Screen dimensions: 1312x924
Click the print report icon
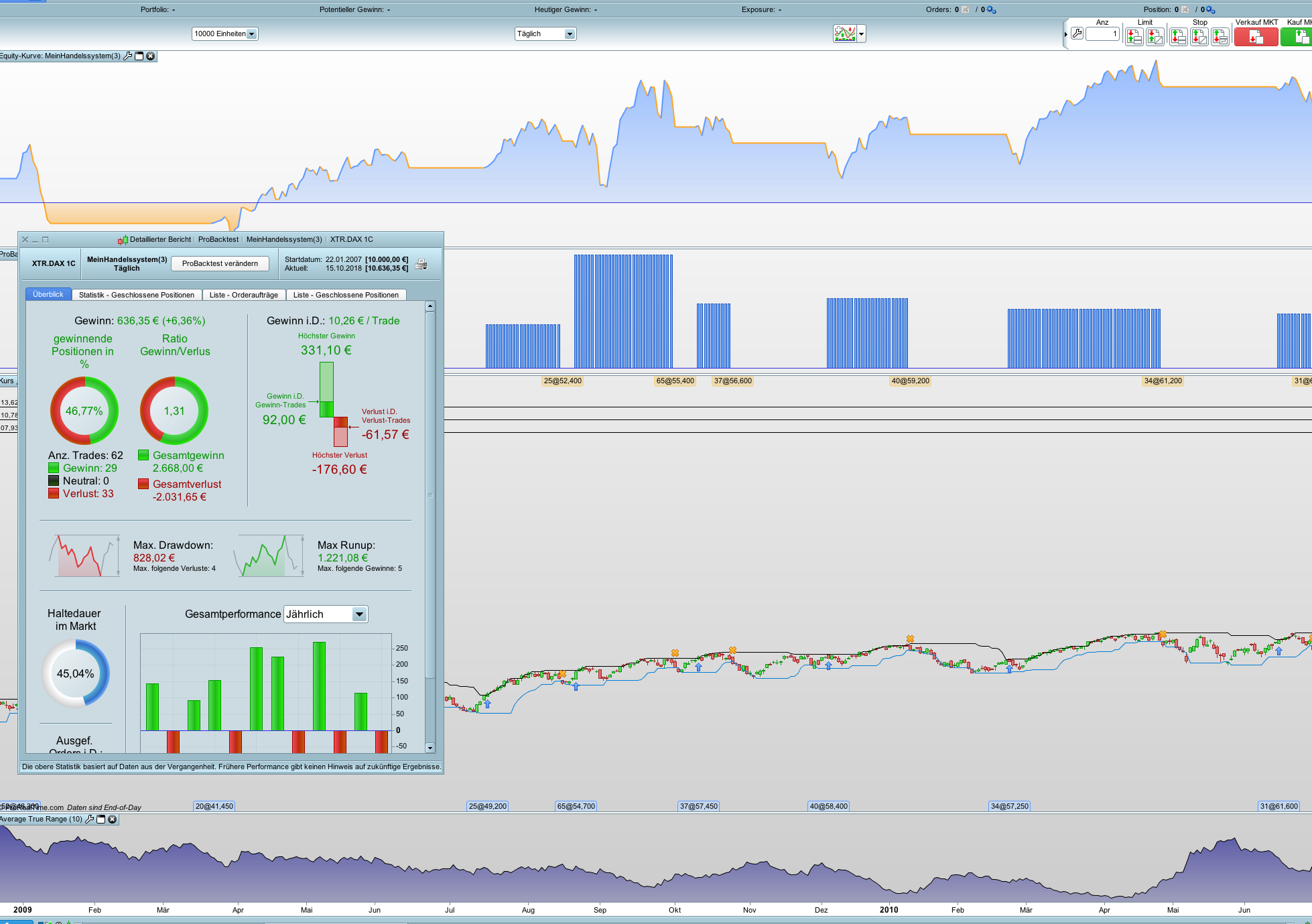coord(421,264)
